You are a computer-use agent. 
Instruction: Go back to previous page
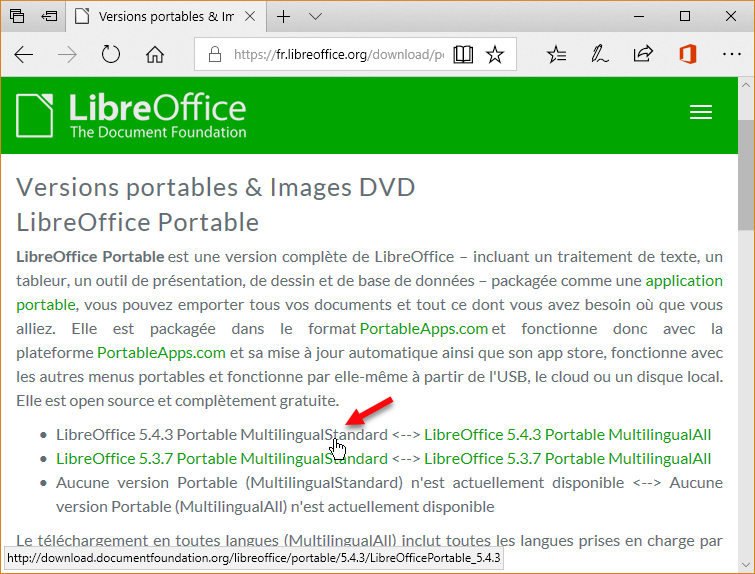click(x=24, y=54)
